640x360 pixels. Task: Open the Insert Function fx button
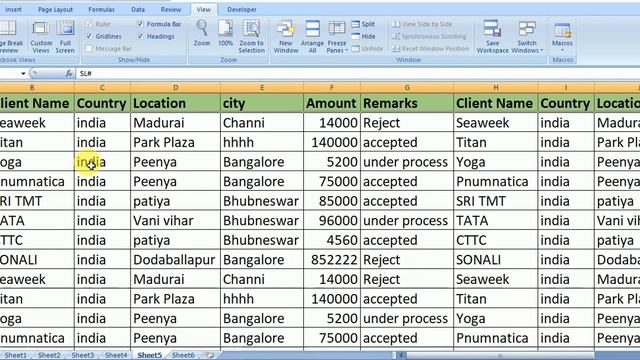[69, 73]
